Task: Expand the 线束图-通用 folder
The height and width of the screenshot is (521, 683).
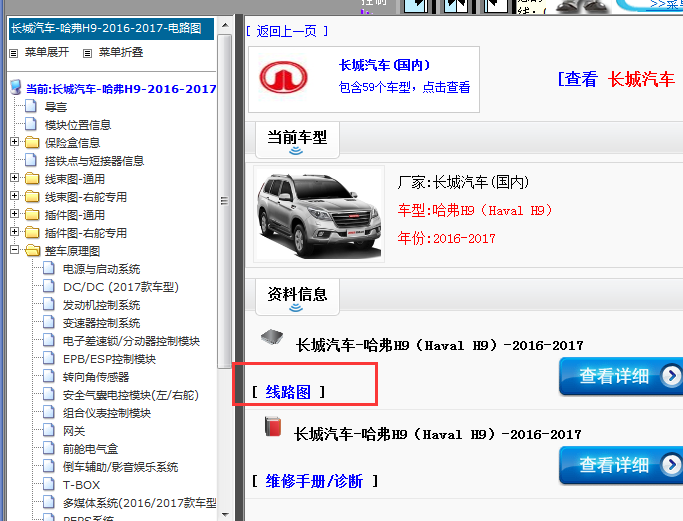Action: (x=14, y=178)
